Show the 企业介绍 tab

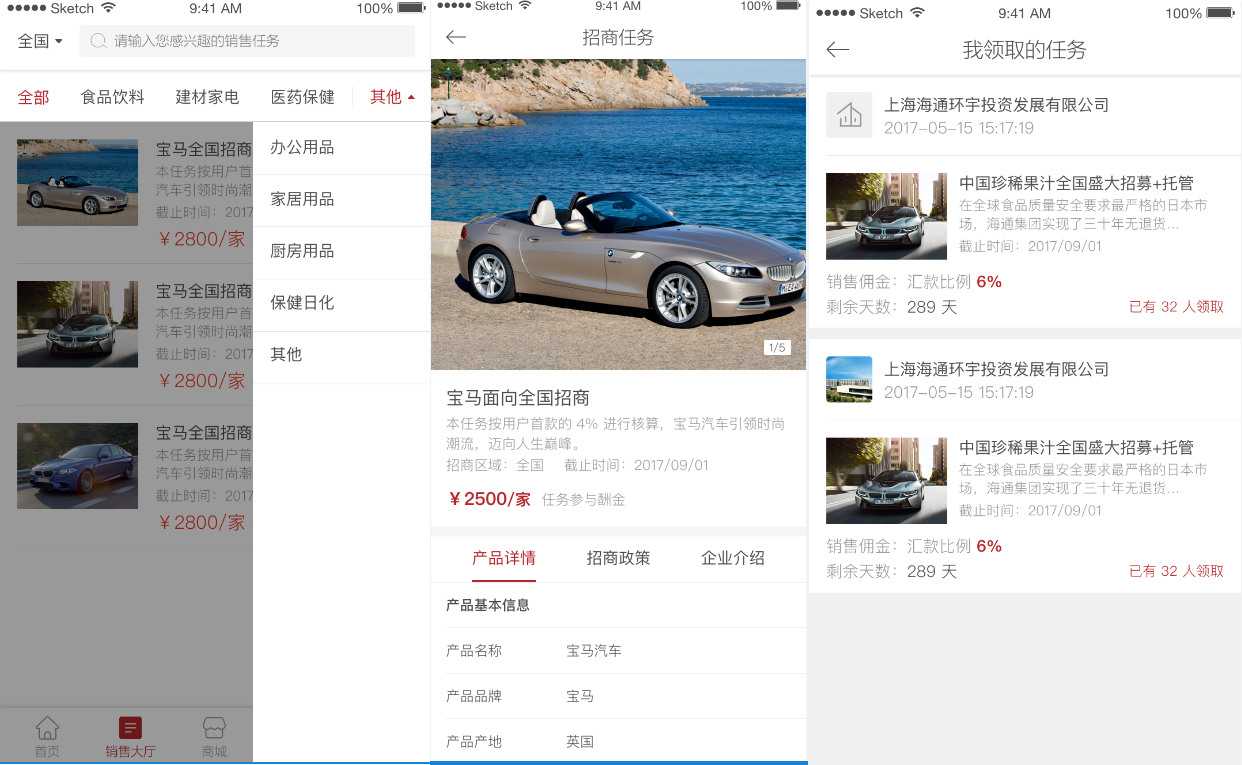(733, 558)
